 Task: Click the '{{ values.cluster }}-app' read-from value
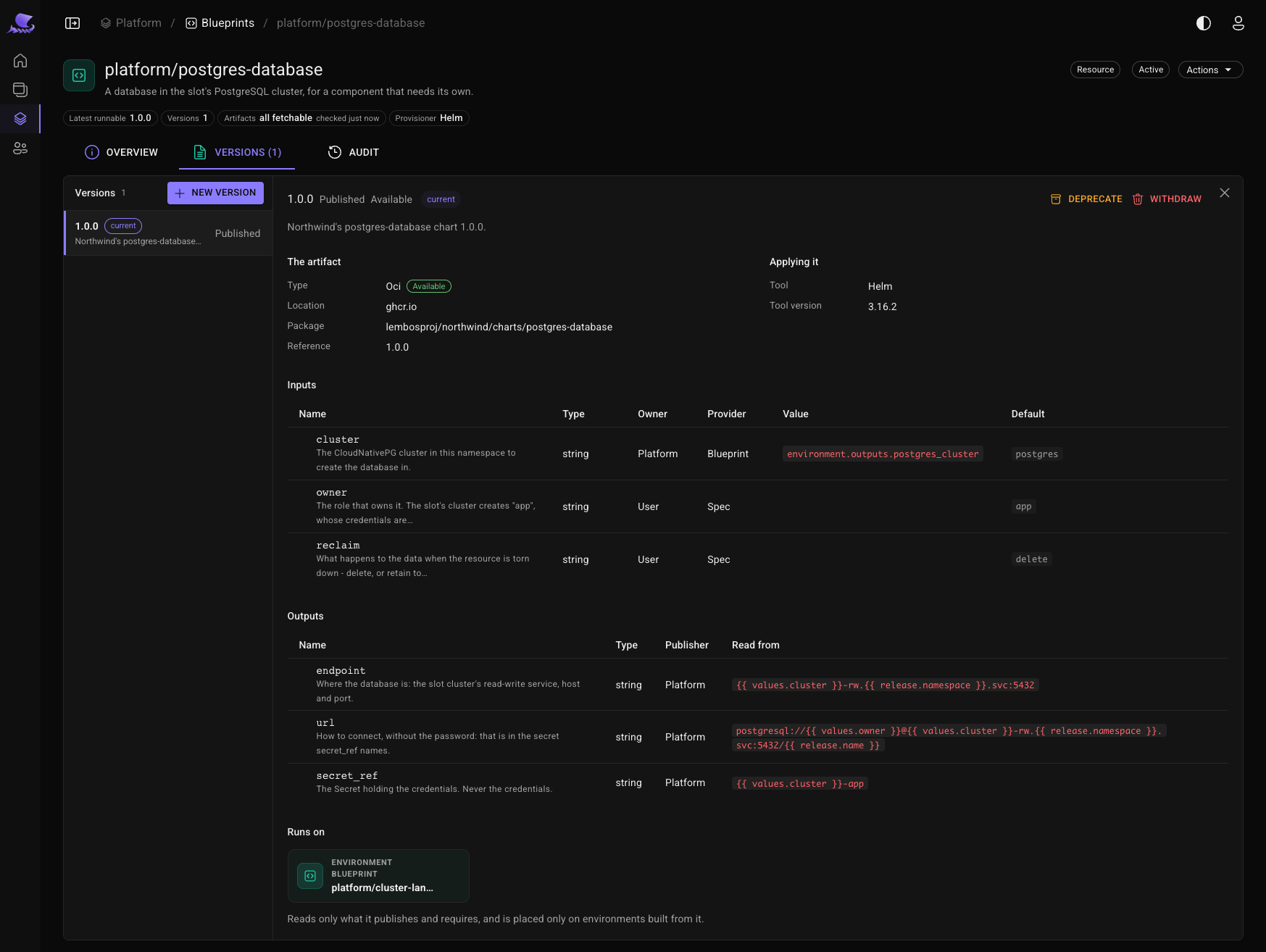800,784
